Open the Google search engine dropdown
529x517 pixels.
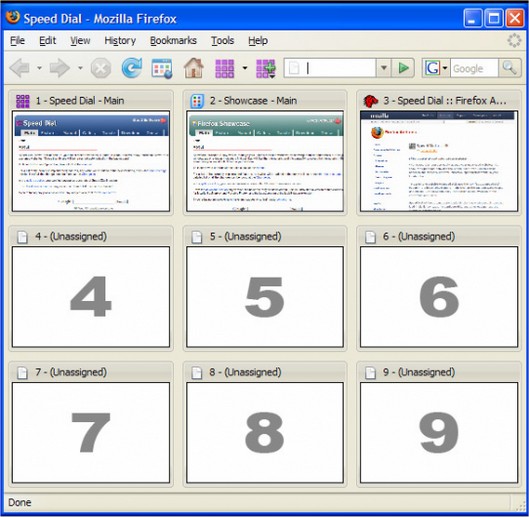click(436, 68)
